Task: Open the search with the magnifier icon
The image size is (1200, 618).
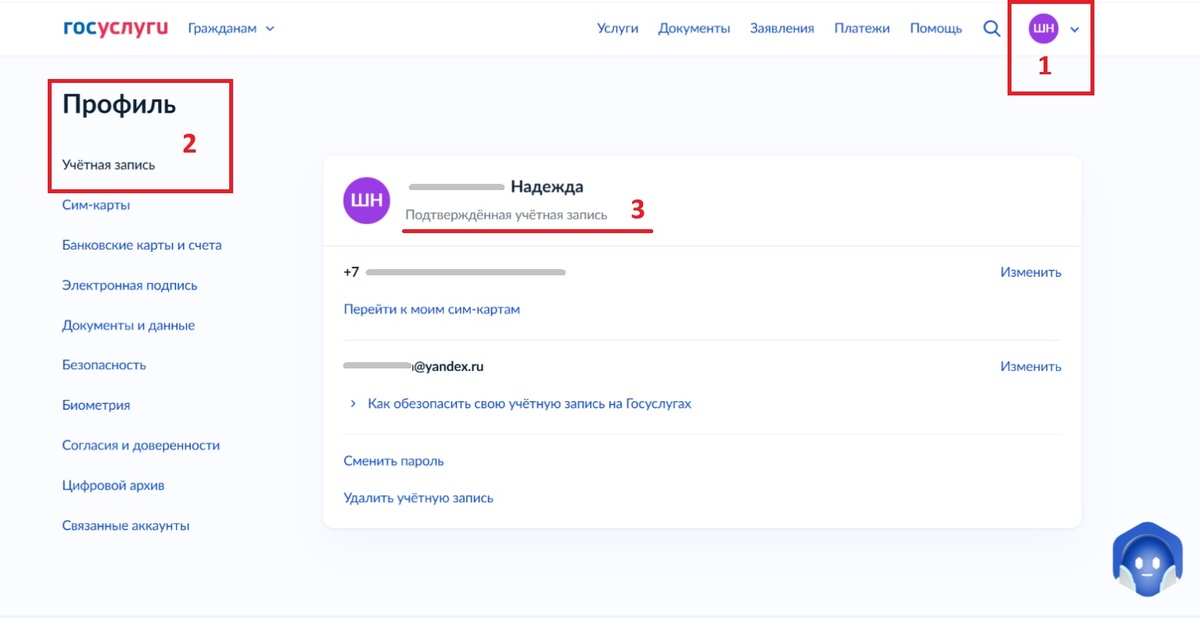Action: pyautogui.click(x=991, y=28)
